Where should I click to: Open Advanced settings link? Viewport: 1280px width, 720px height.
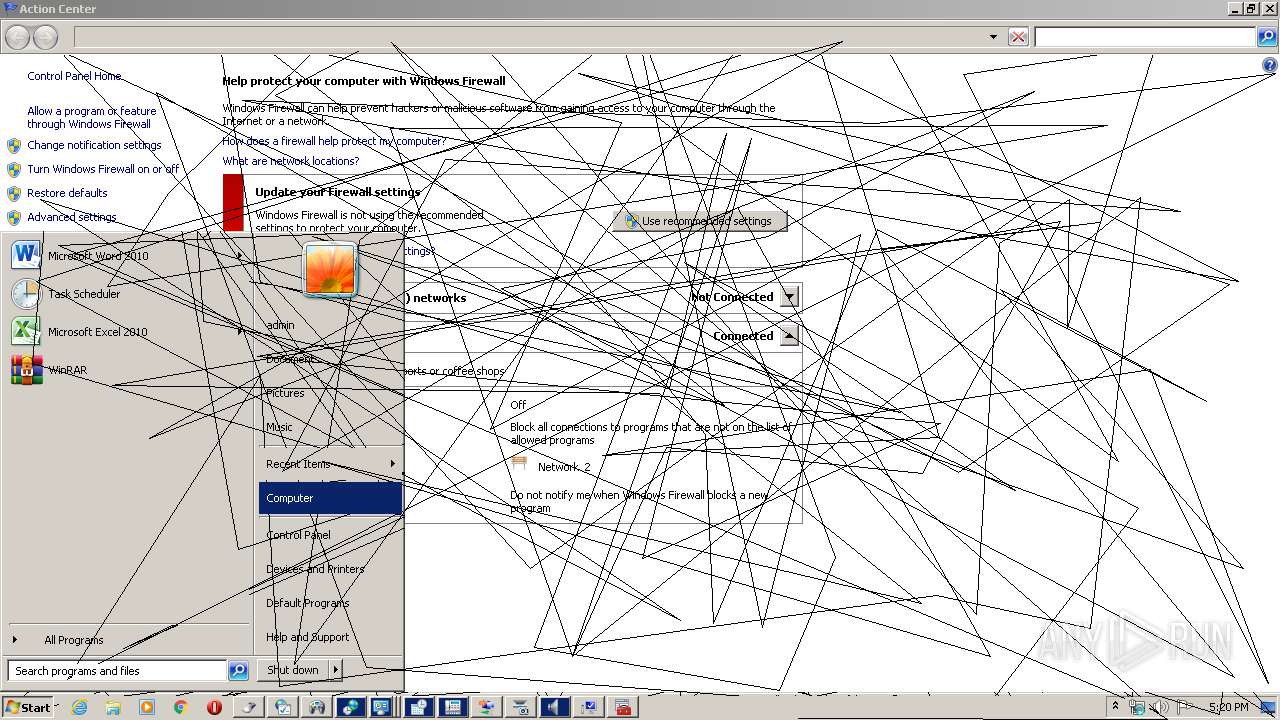[72, 217]
